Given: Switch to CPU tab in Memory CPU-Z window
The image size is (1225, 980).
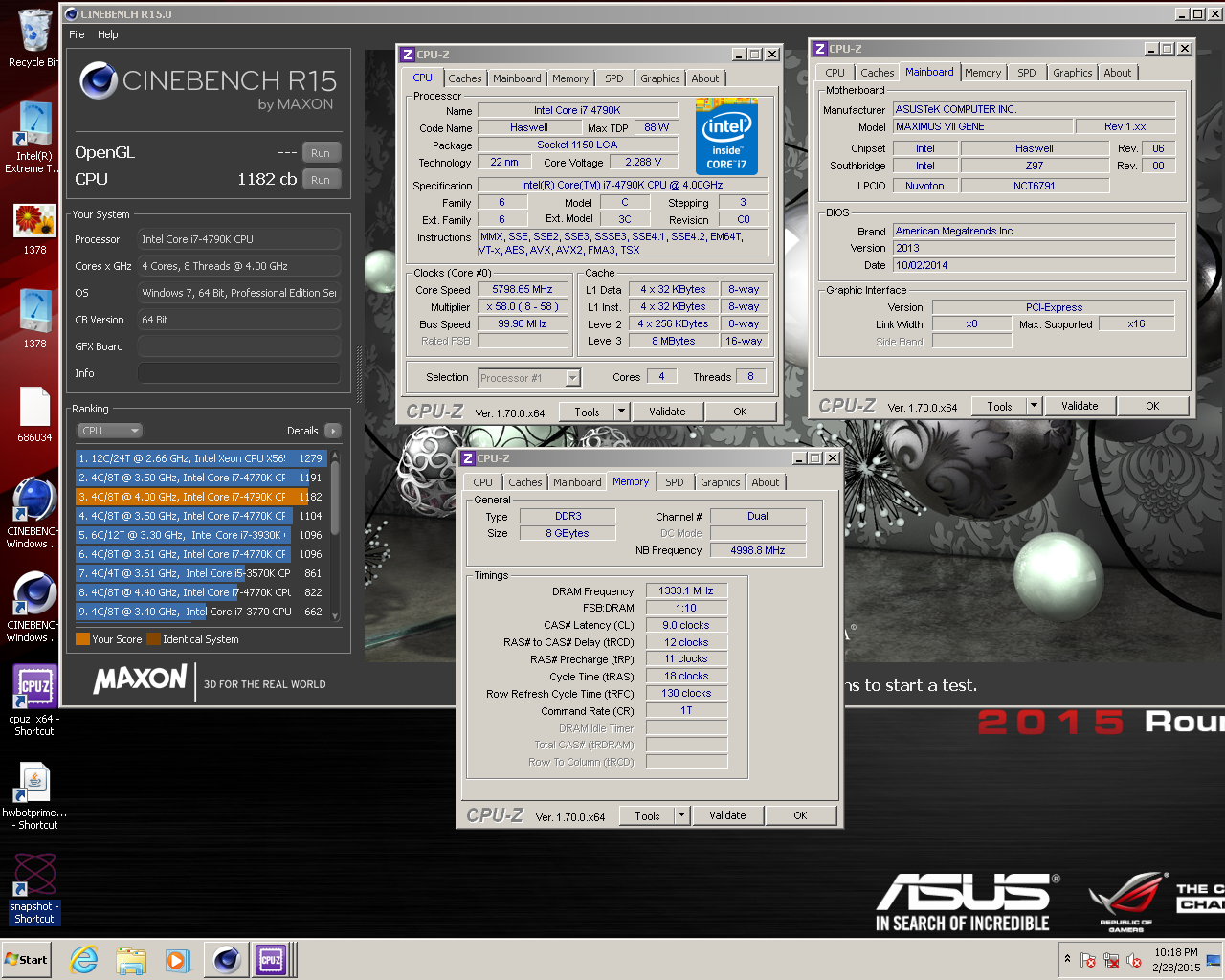Looking at the screenshot, I should coord(483,482).
